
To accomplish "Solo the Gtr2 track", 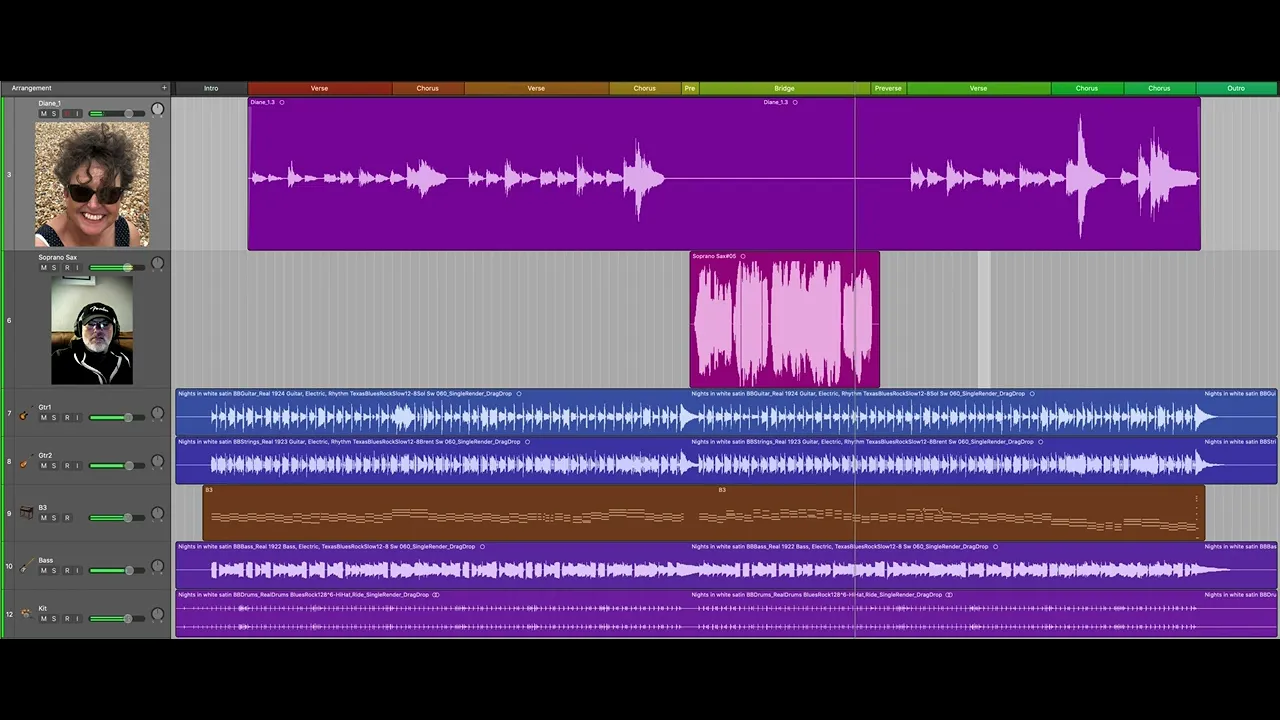I will (54, 466).
